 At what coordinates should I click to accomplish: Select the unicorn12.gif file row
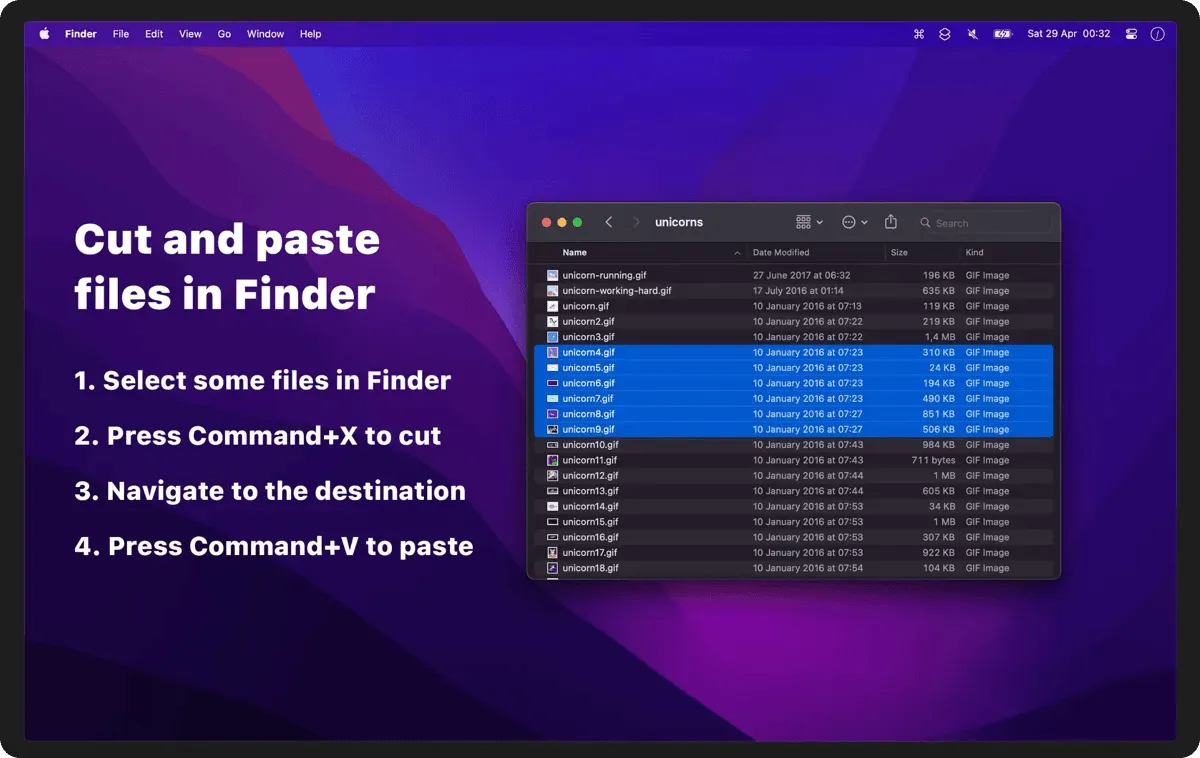tap(590, 476)
